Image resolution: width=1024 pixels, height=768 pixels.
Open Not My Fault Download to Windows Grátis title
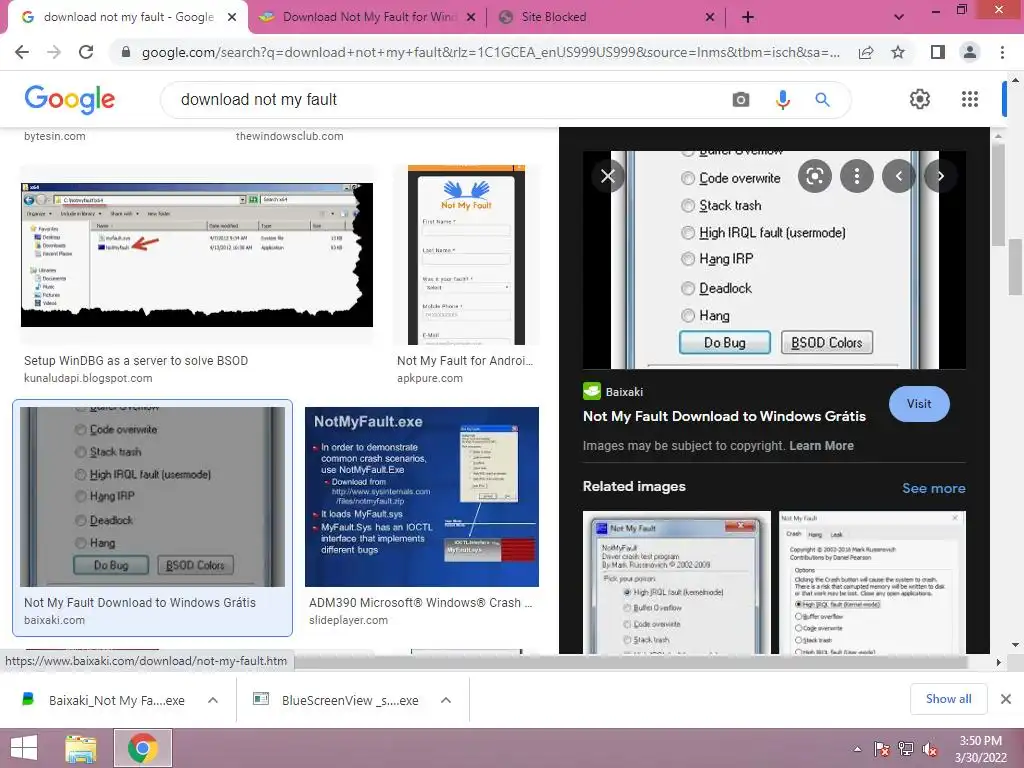pyautogui.click(x=724, y=416)
